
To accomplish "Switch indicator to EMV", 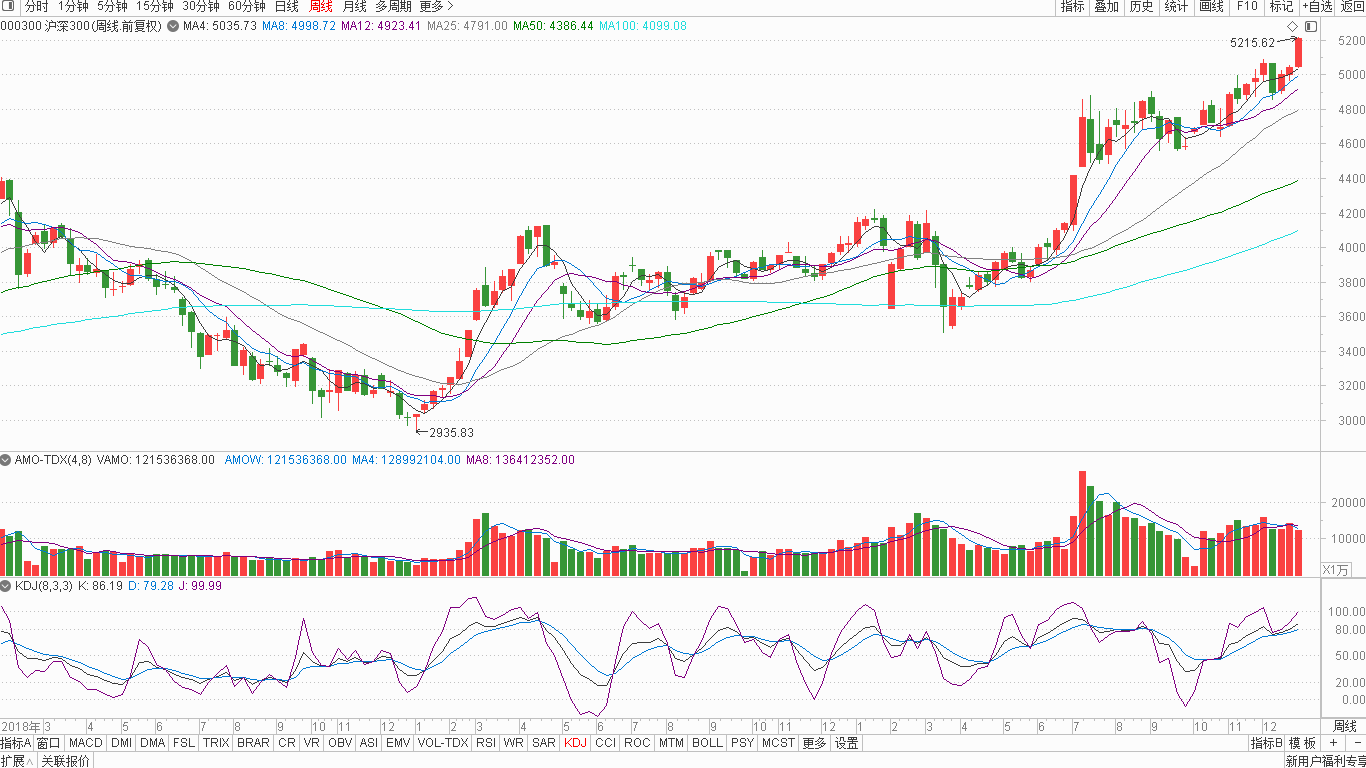I will [x=398, y=743].
